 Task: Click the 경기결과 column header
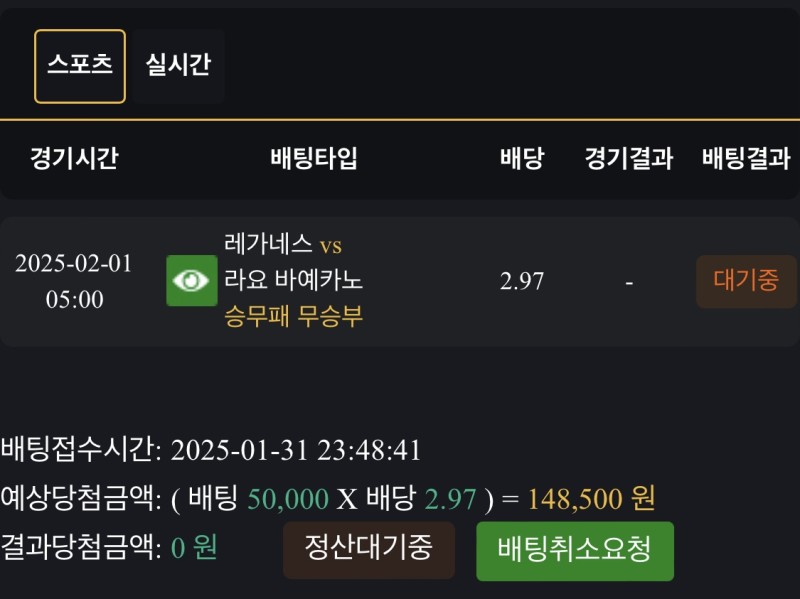(628, 158)
